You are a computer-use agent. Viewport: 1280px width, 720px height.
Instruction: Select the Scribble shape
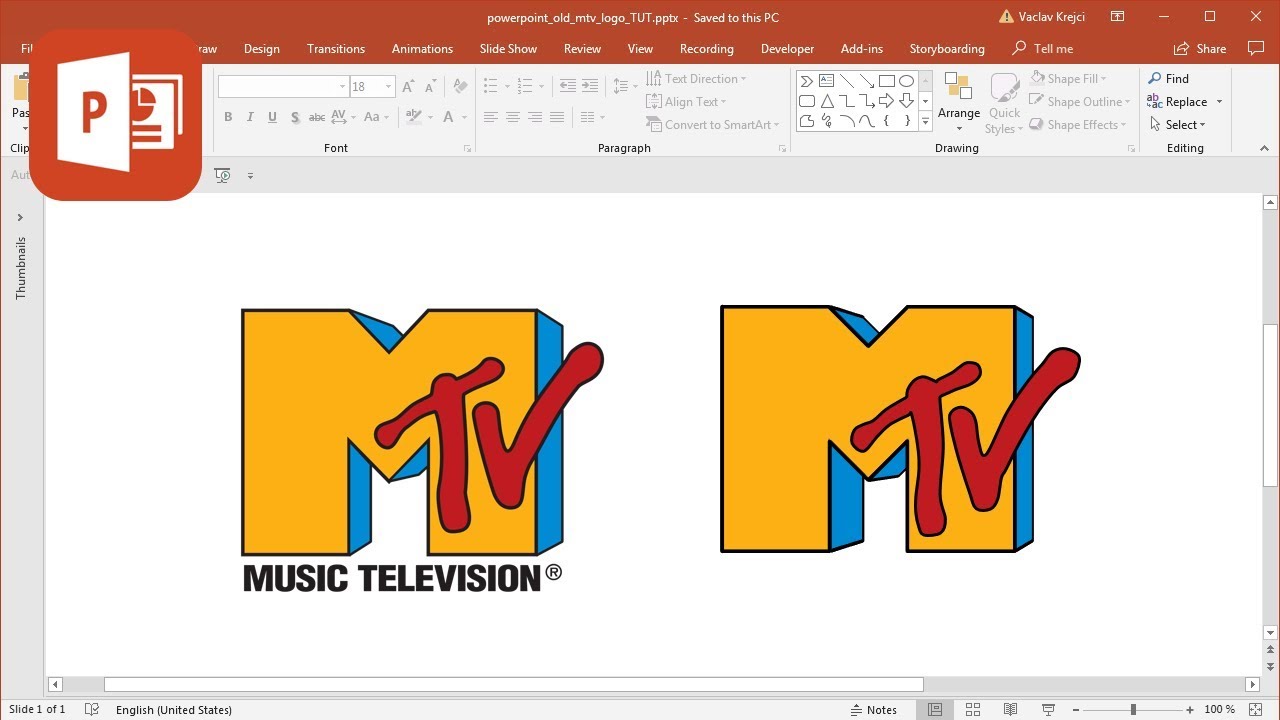coord(826,121)
